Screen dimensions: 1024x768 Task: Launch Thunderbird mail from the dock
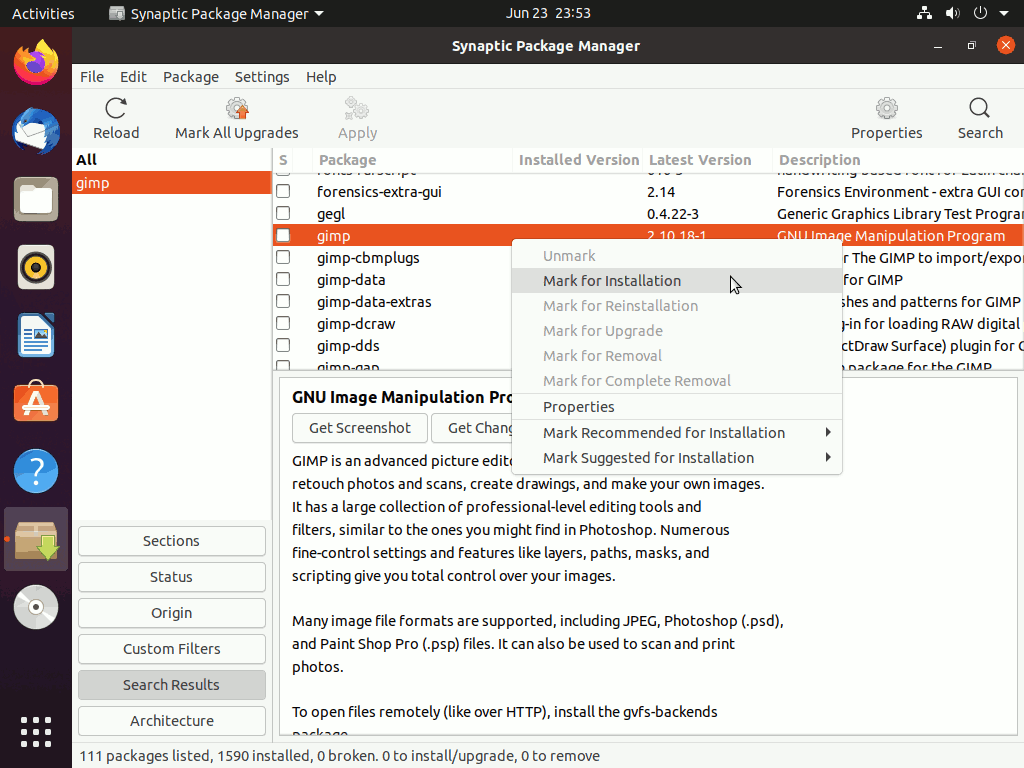click(36, 131)
